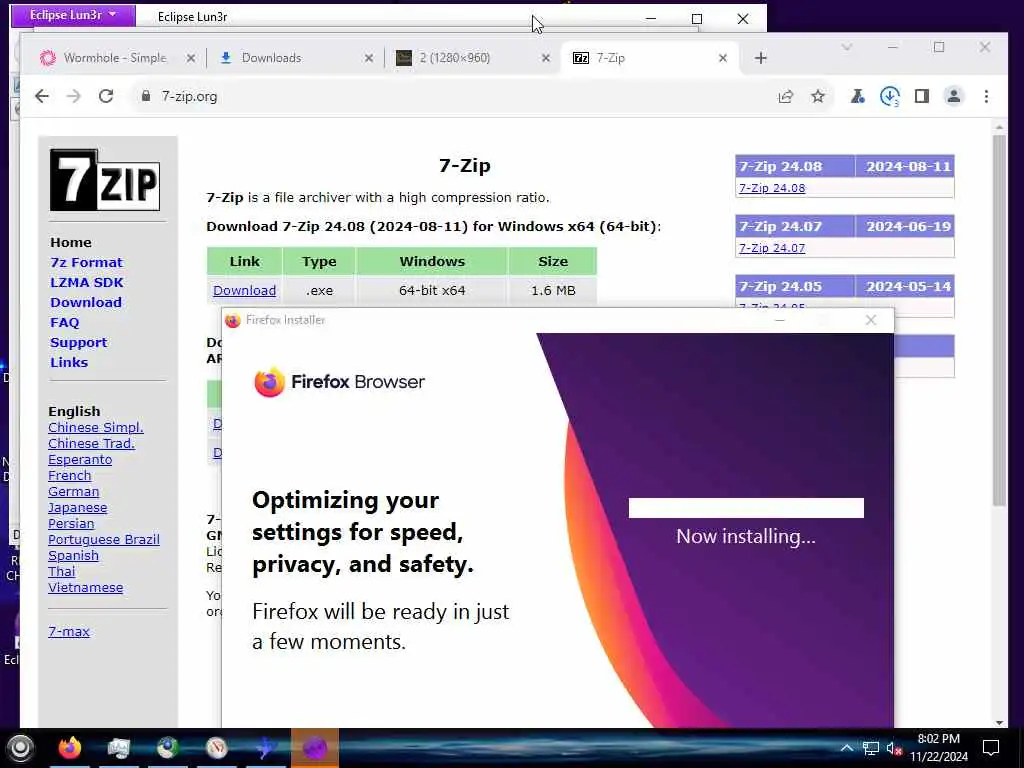Image resolution: width=1024 pixels, height=768 pixels.
Task: Open the FAQ page
Action: pyautogui.click(x=64, y=323)
